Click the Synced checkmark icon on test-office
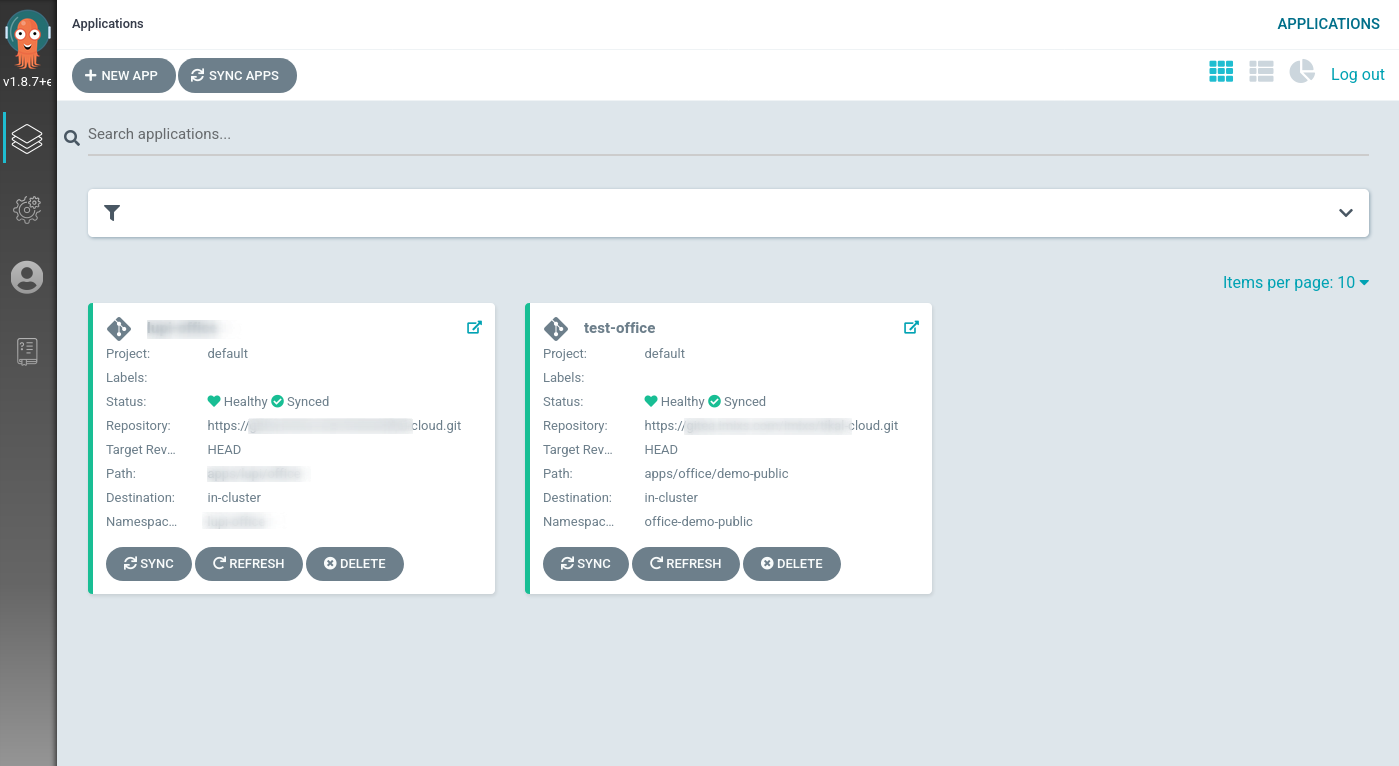This screenshot has width=1399, height=766. tap(714, 401)
